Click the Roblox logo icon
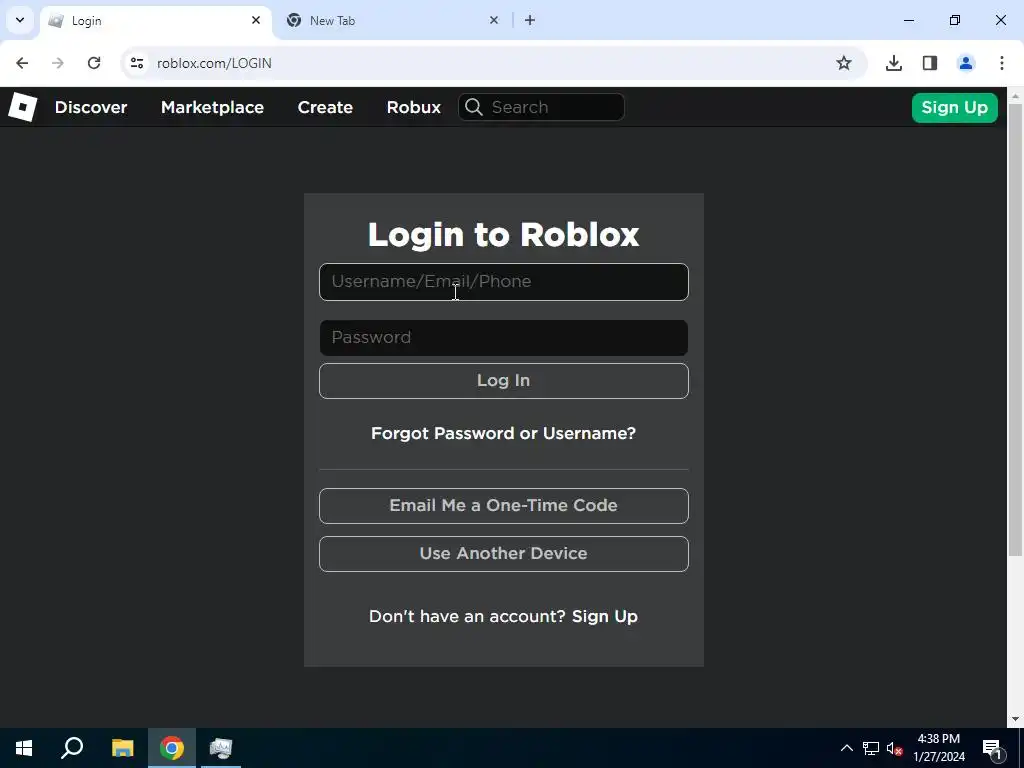Image resolution: width=1024 pixels, height=768 pixels. [22, 107]
